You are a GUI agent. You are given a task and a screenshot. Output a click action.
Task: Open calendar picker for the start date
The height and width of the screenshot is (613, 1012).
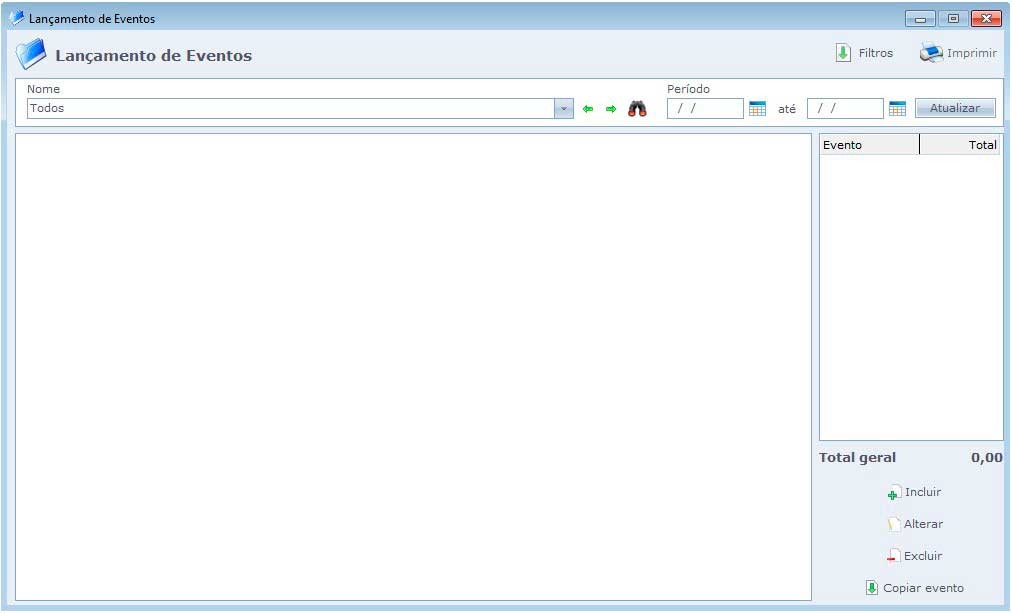(x=757, y=109)
